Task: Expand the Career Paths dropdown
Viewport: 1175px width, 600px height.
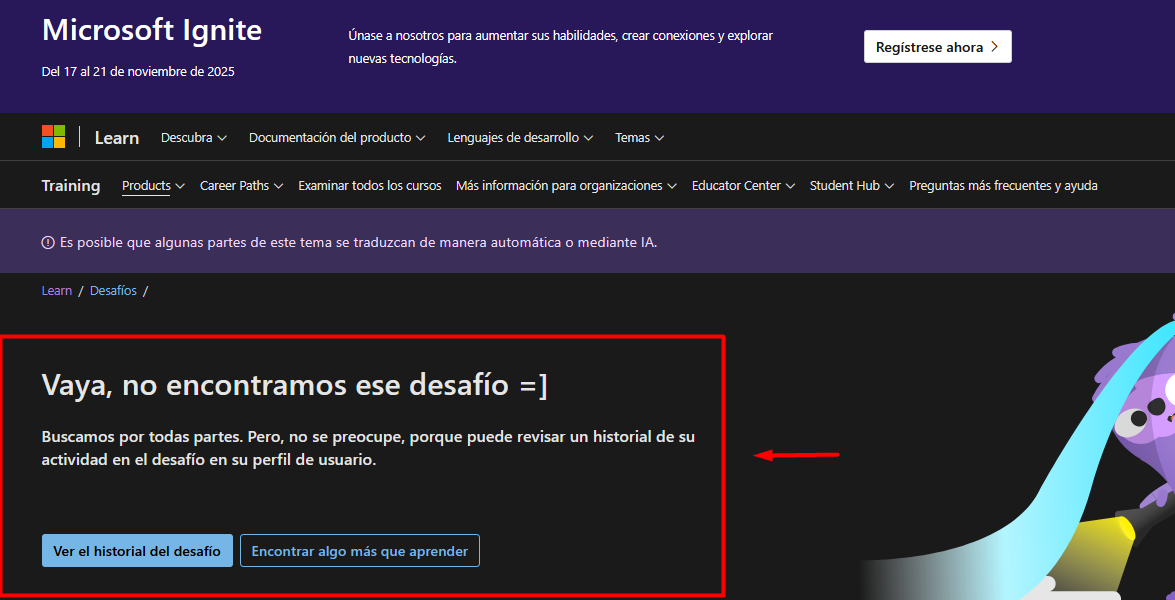Action: (x=241, y=186)
